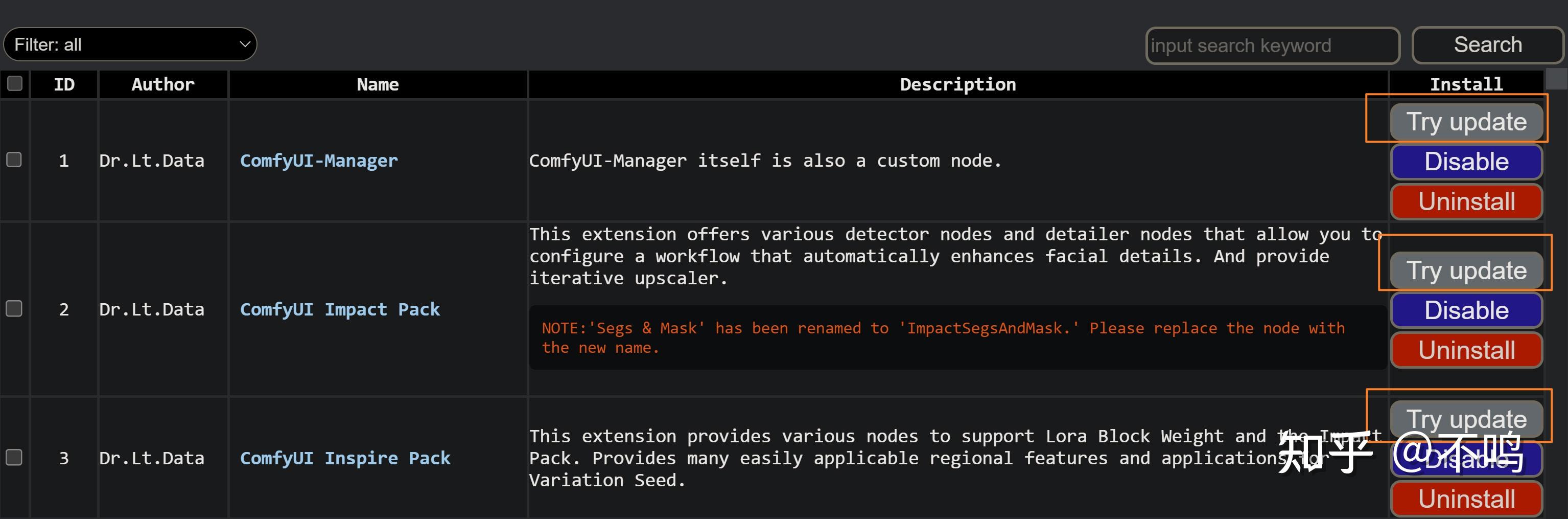Tick the ComfyUI Inspire Pack row checkbox
Screen dimensions: 1568x519
[14, 458]
